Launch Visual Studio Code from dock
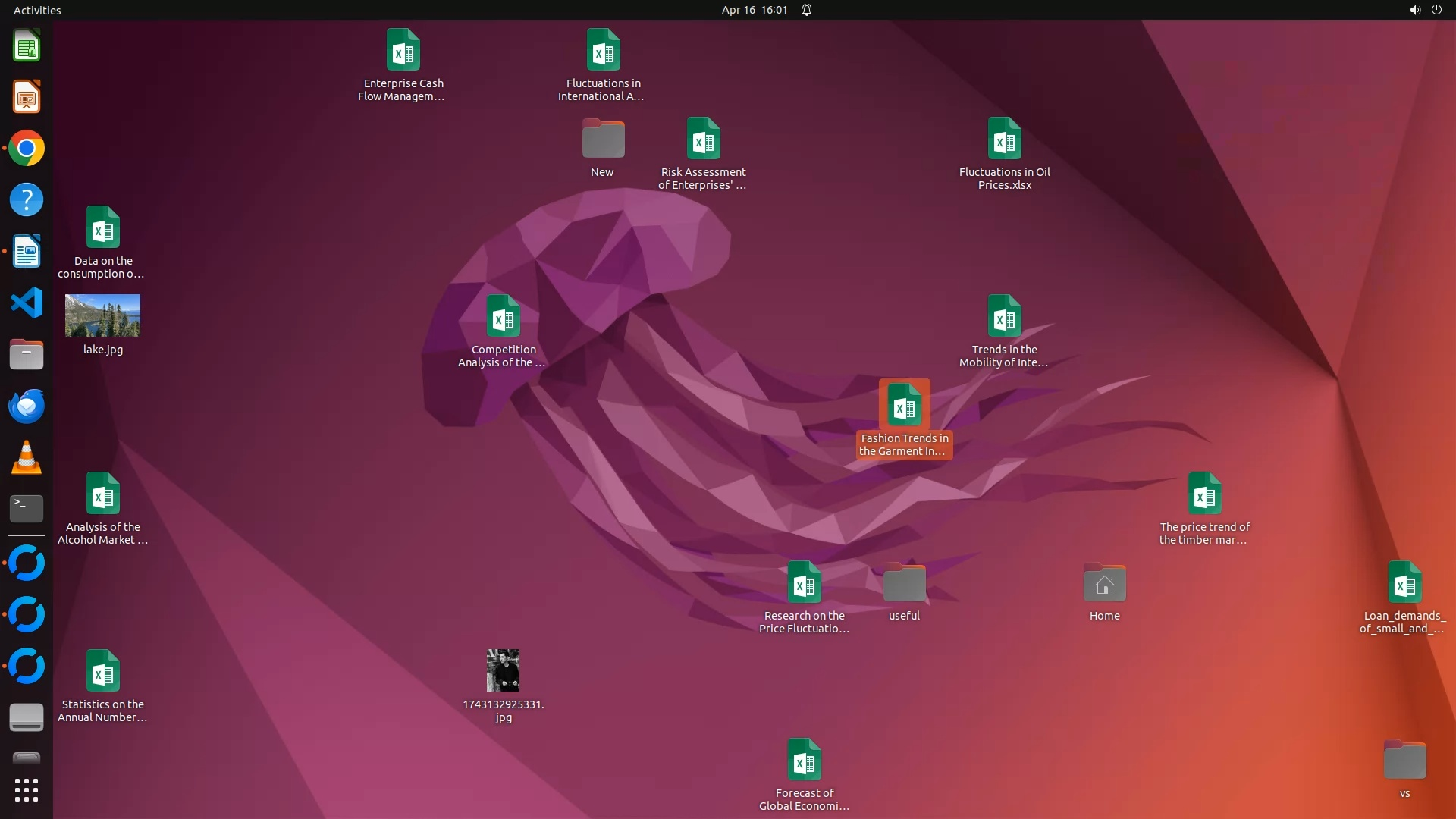This screenshot has width=1456, height=819. coord(27,303)
